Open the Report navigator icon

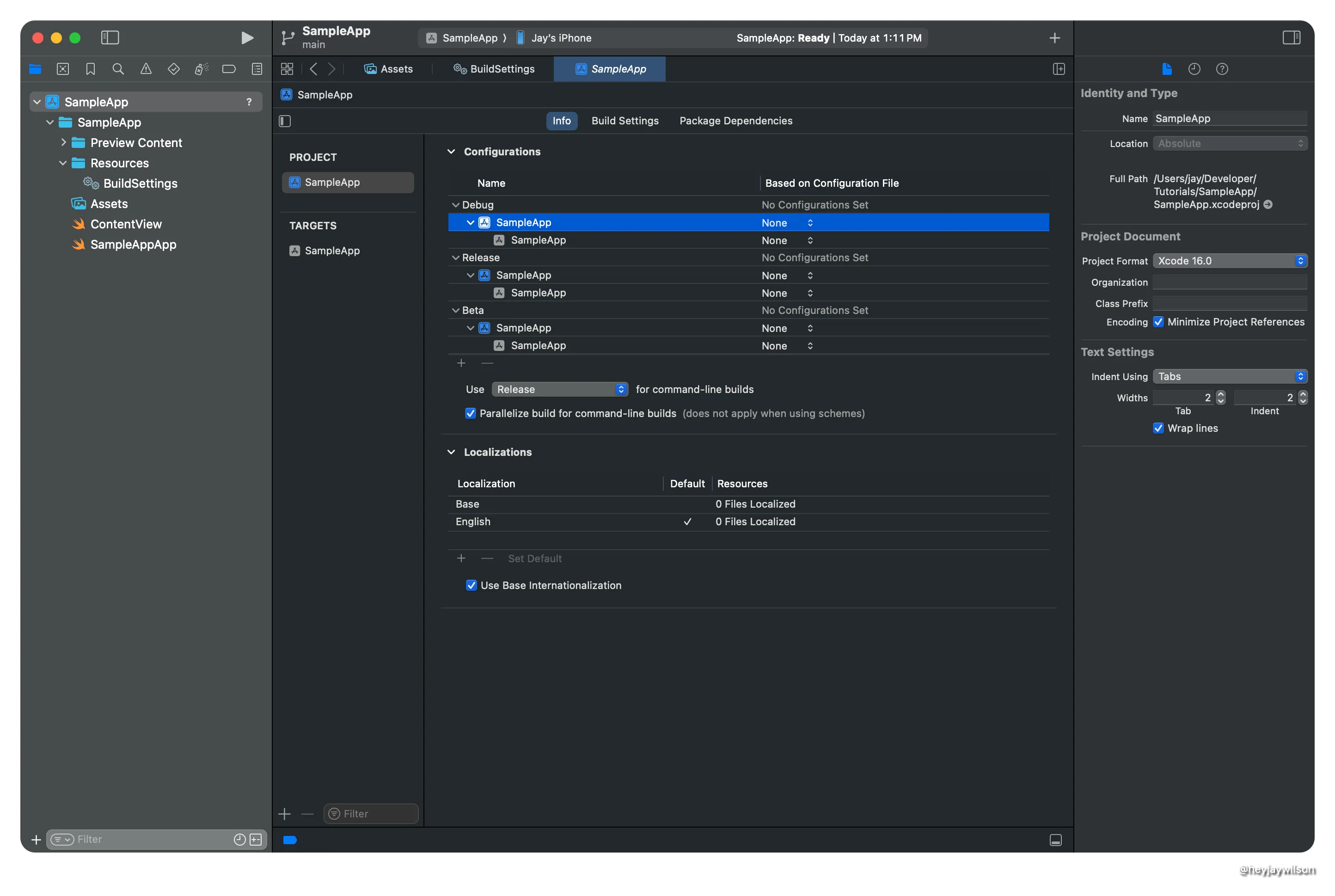(x=257, y=69)
